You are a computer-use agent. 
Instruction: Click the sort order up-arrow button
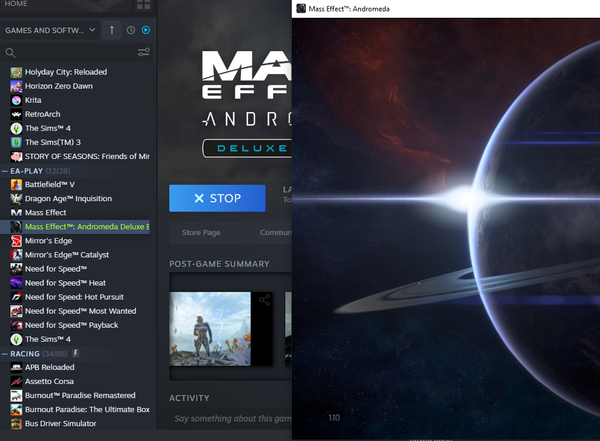point(112,30)
